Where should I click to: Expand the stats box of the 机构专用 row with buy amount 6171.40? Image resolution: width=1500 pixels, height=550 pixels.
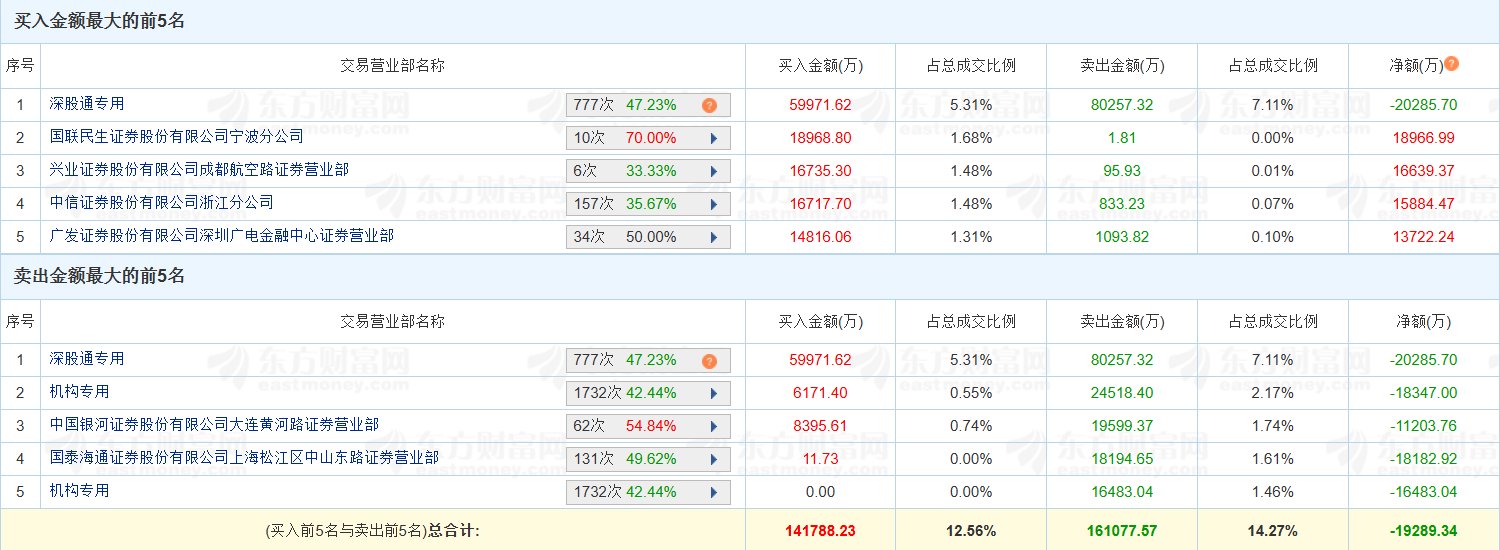tap(714, 394)
